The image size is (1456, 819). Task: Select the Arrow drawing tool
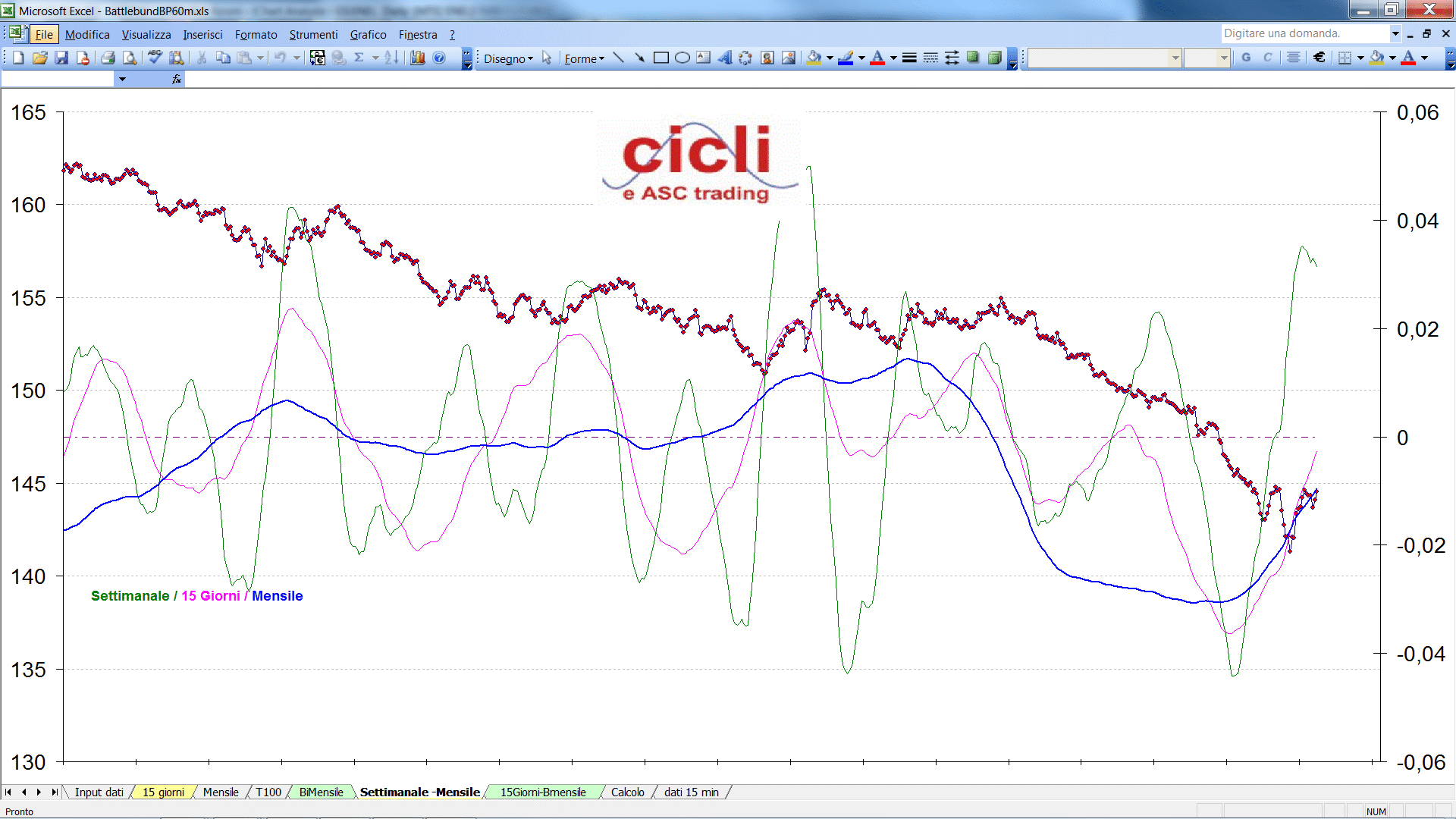click(x=639, y=58)
